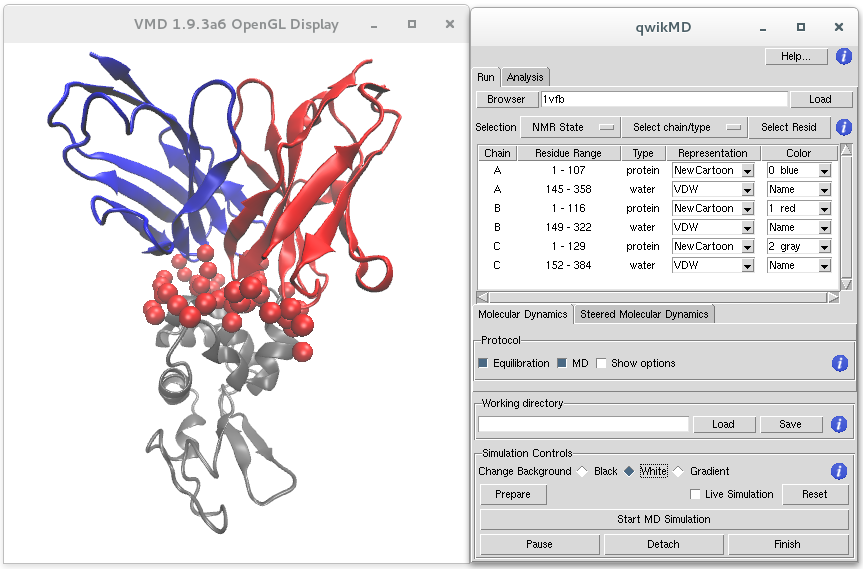Open the Protocol section info icon
This screenshot has width=863, height=569.
tap(840, 363)
